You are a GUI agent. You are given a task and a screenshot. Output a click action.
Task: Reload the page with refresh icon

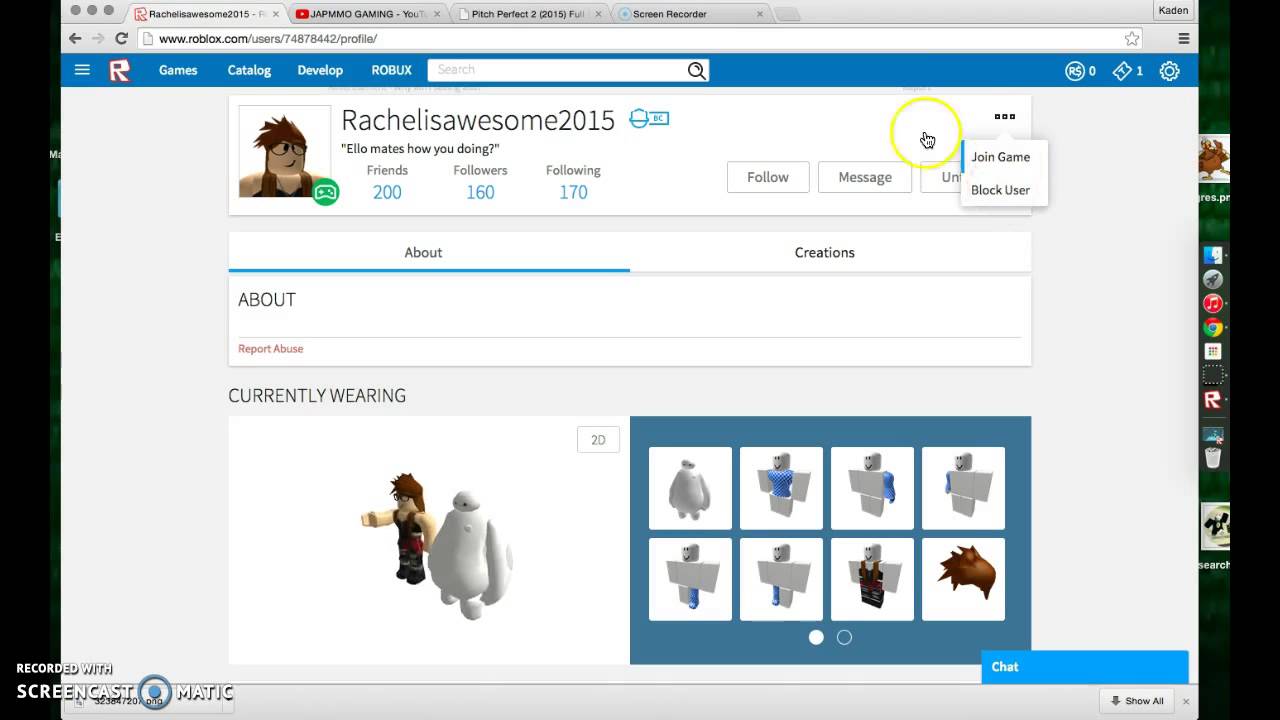(x=121, y=38)
